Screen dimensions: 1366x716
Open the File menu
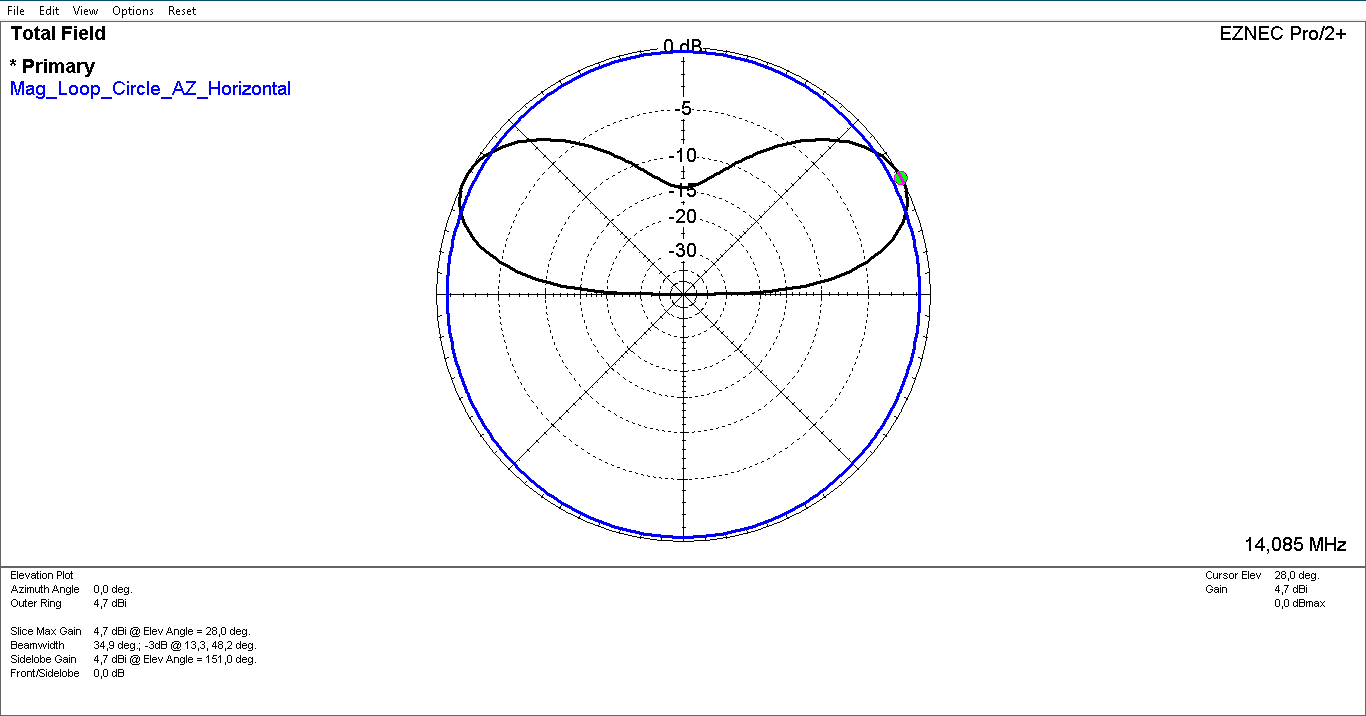pos(16,11)
